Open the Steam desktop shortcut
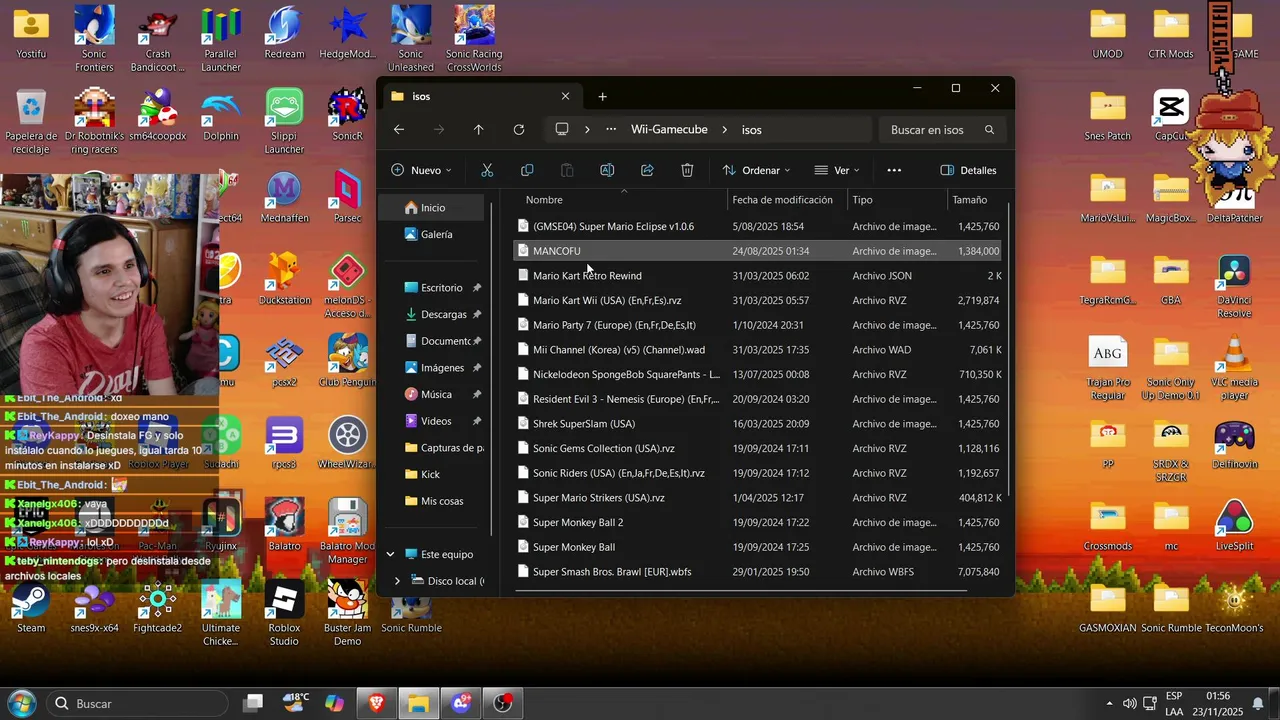The image size is (1280, 720). (x=31, y=608)
